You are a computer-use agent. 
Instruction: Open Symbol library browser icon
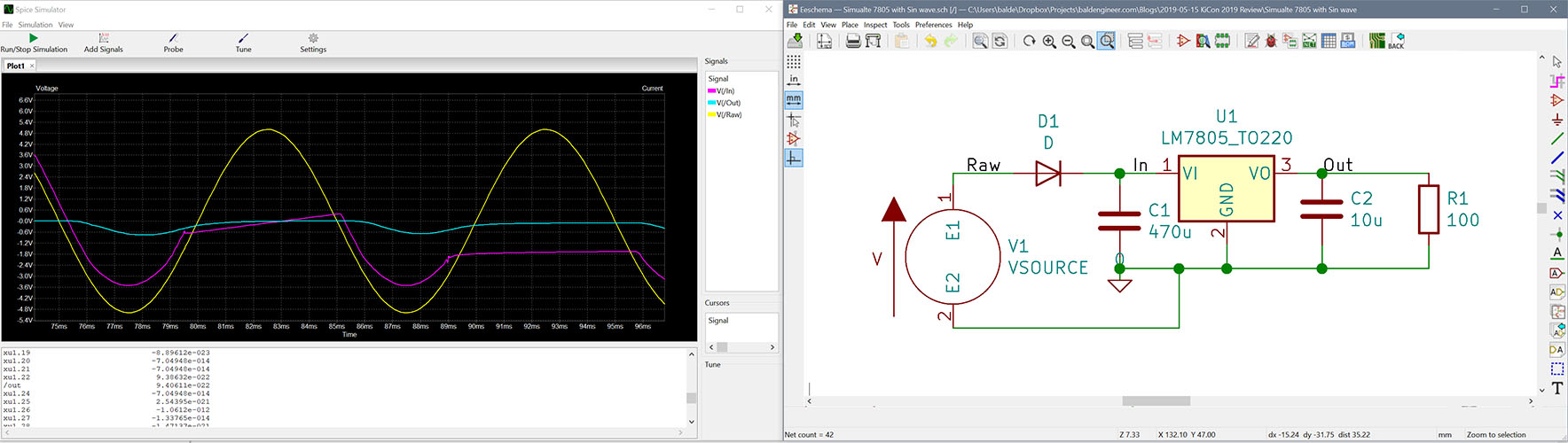pyautogui.click(x=1203, y=41)
